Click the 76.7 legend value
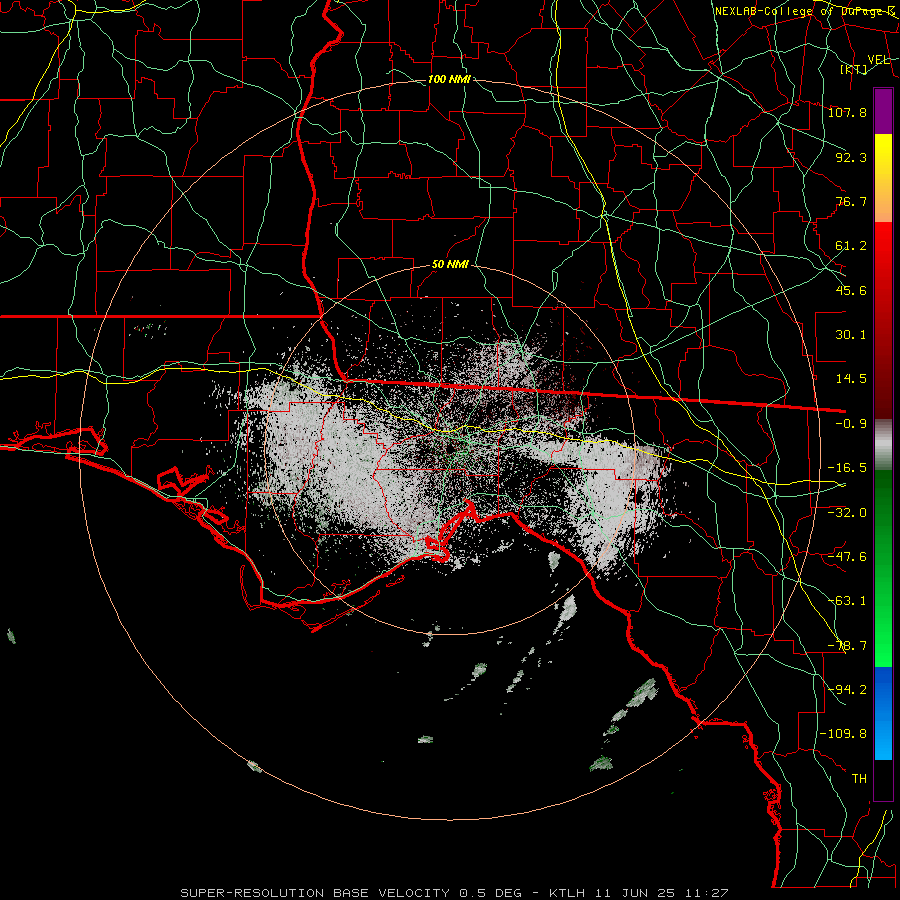 pos(851,201)
